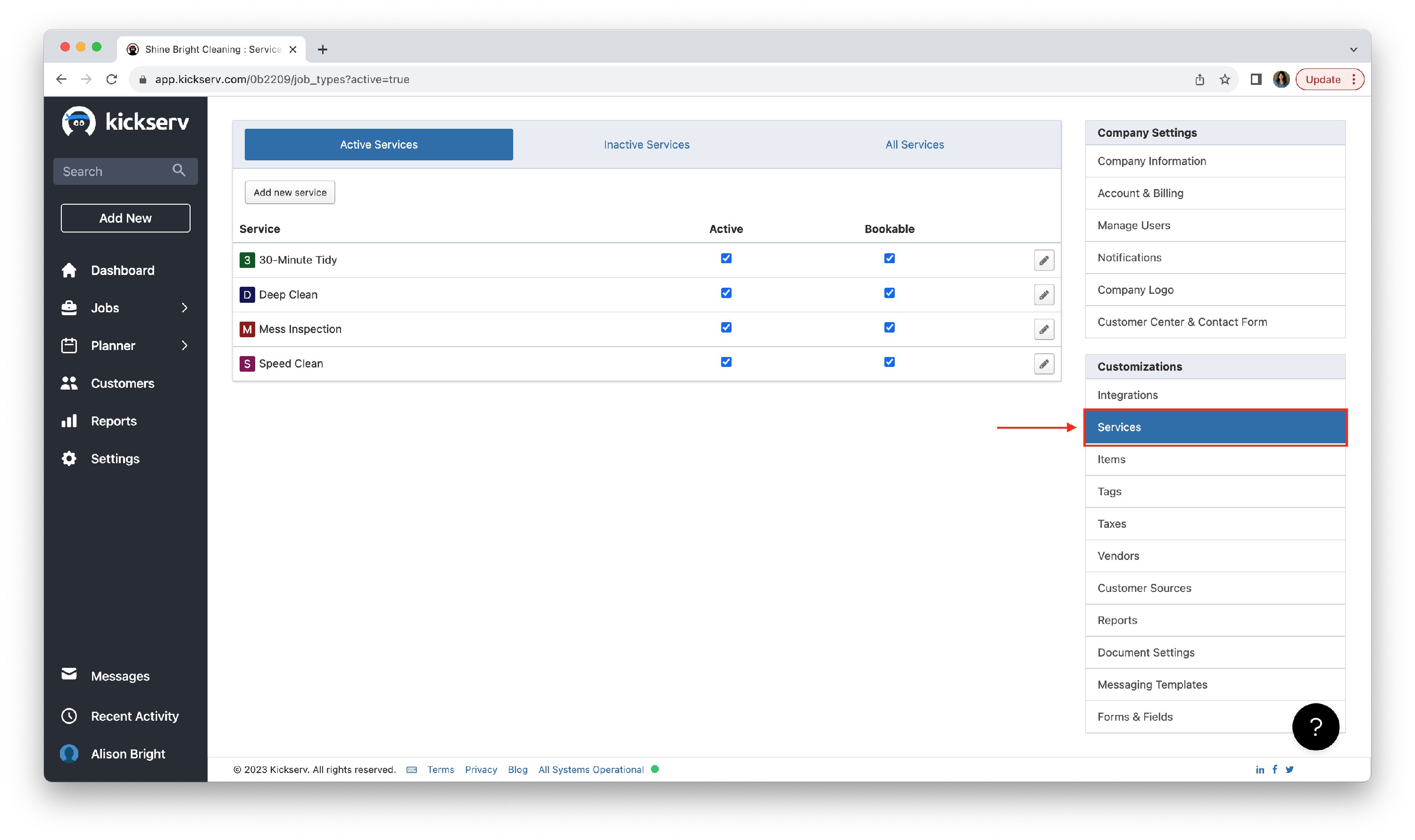Open the LinkedIn icon in footer
This screenshot has height=840, width=1415.
pos(1259,769)
